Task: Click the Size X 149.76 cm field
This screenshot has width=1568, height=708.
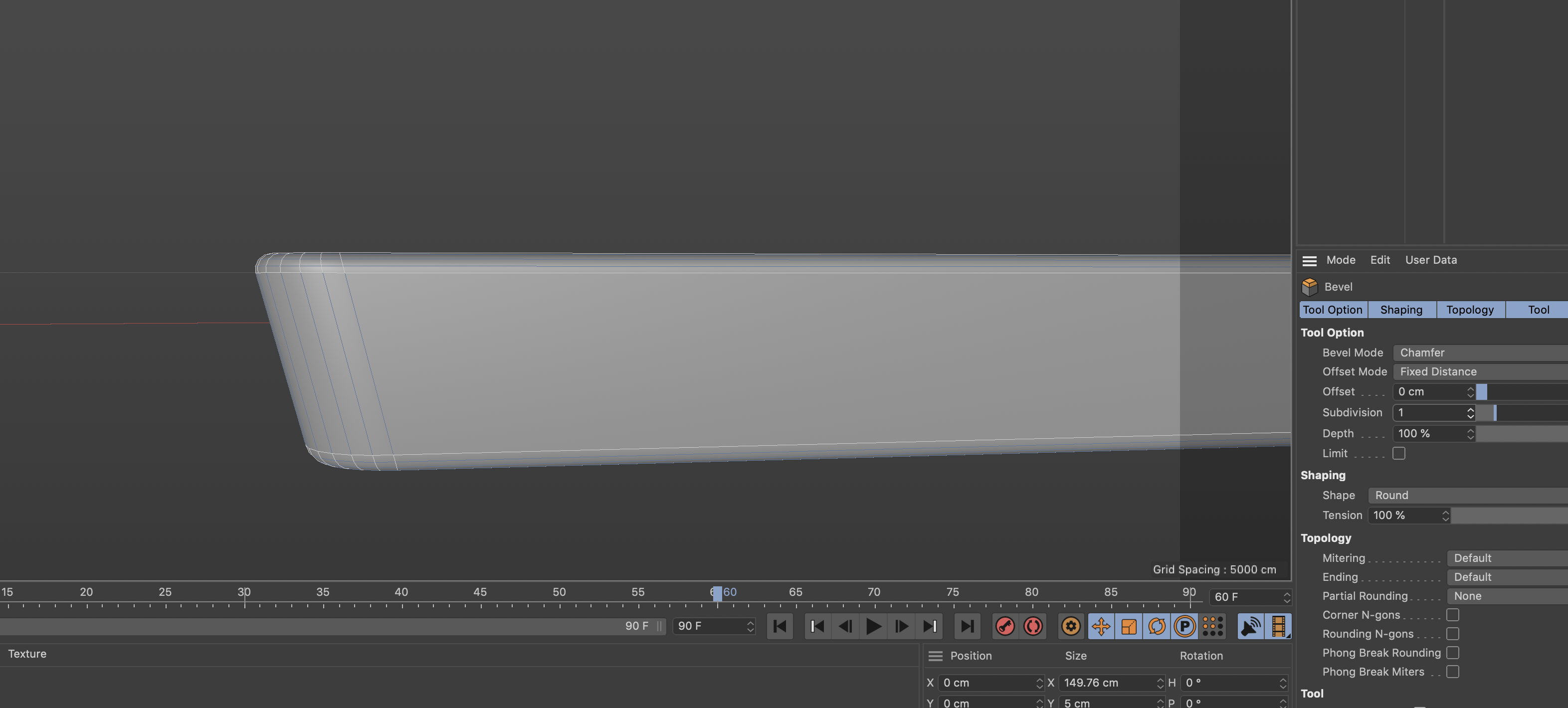Action: coord(1112,683)
